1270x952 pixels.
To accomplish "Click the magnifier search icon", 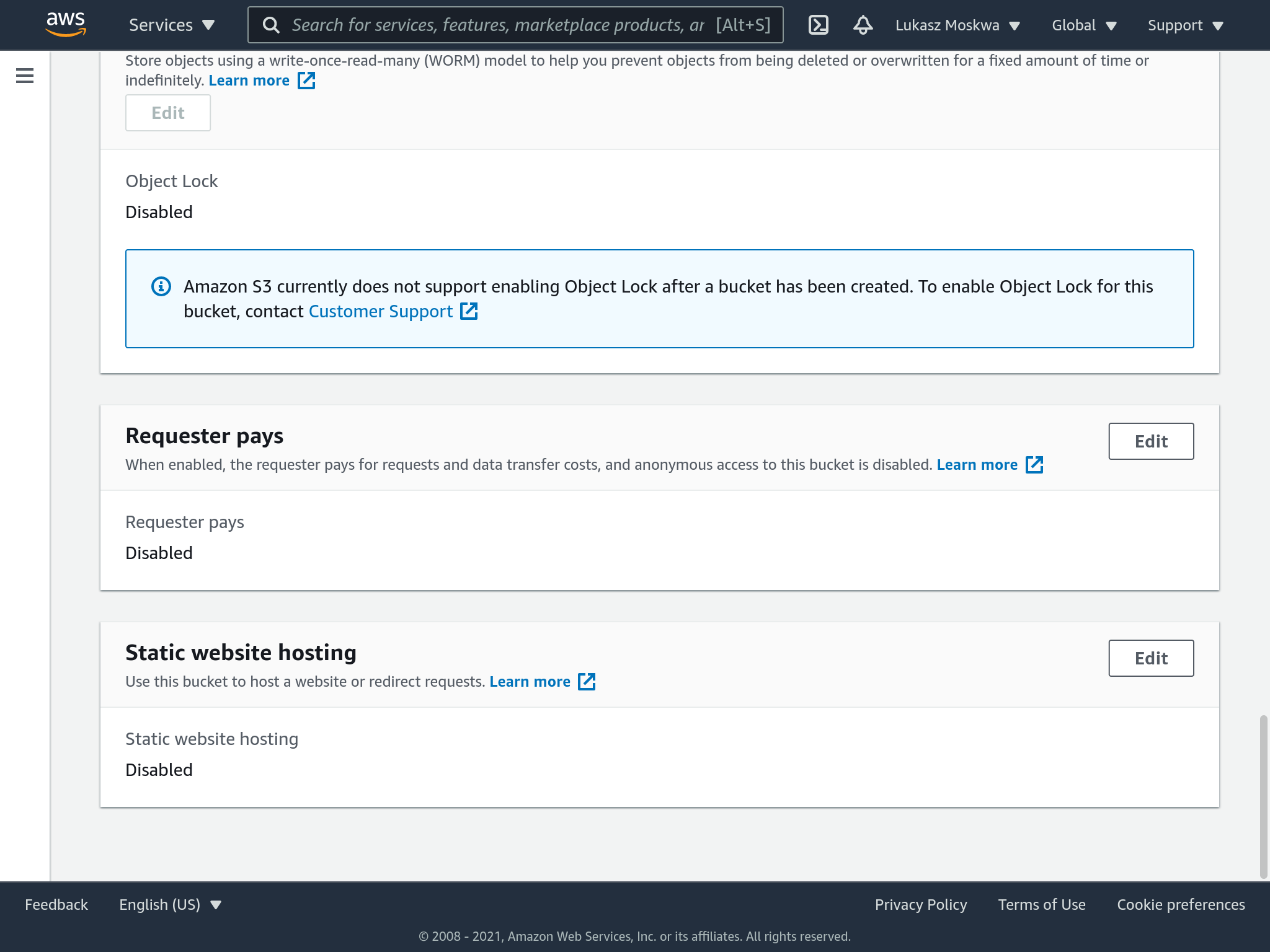I will pos(271,25).
